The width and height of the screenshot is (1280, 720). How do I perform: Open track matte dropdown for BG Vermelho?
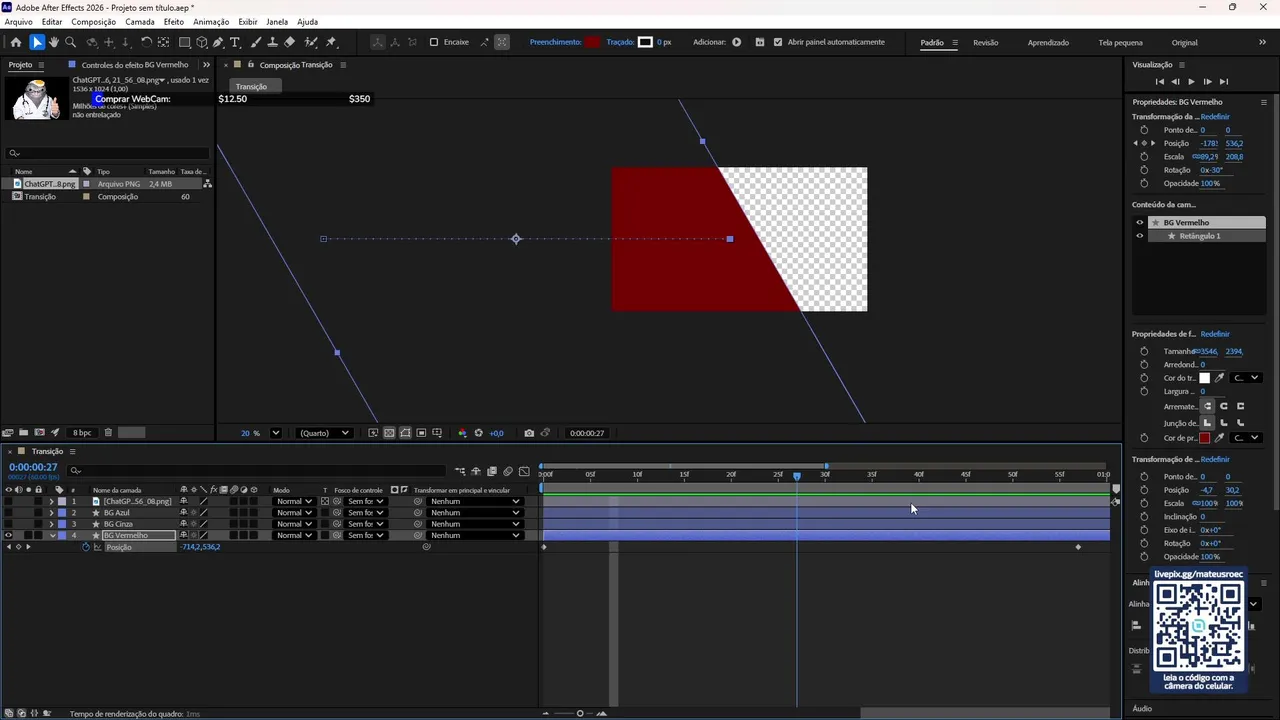point(365,535)
